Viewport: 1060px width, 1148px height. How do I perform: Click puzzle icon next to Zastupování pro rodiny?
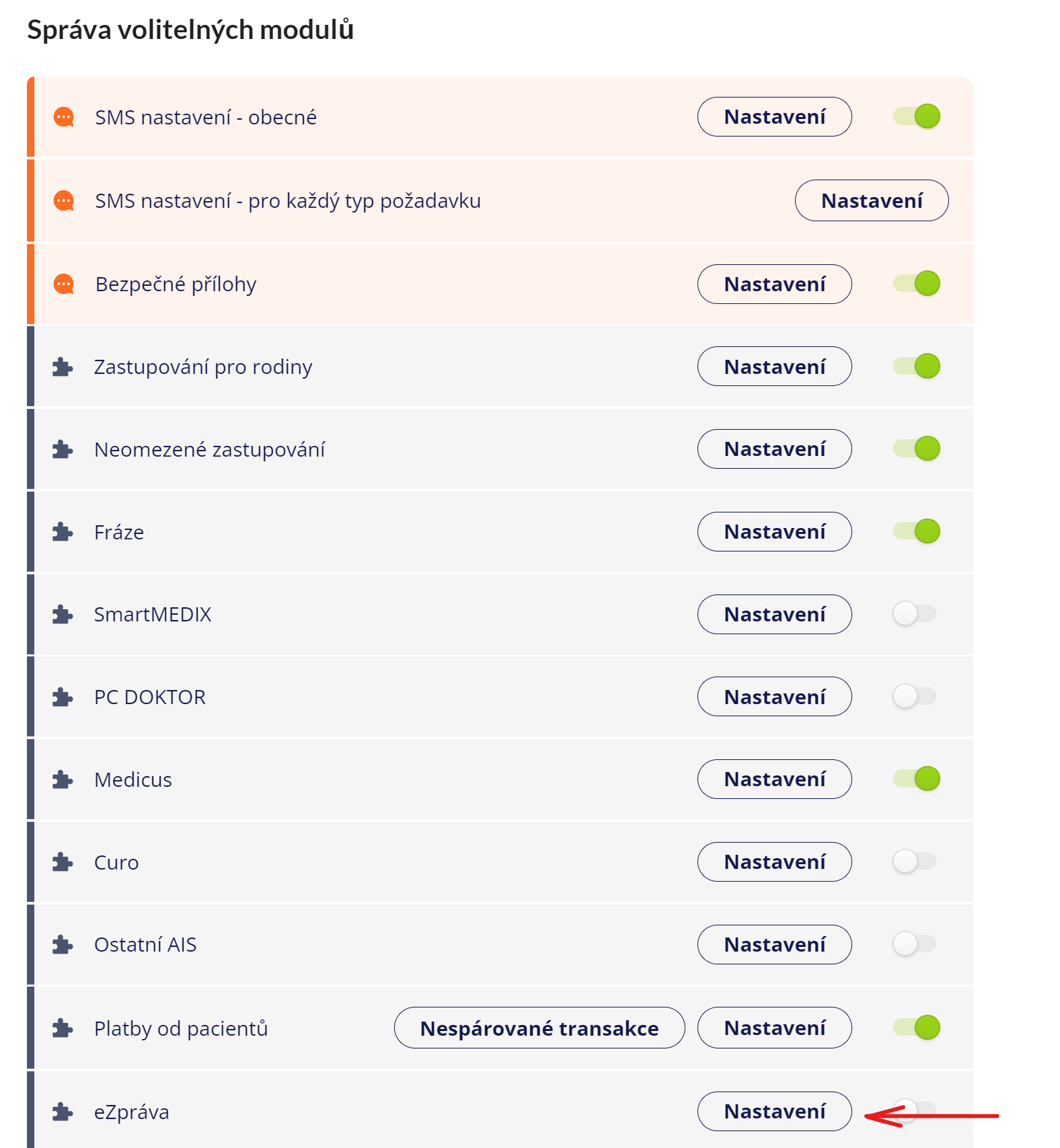[63, 367]
